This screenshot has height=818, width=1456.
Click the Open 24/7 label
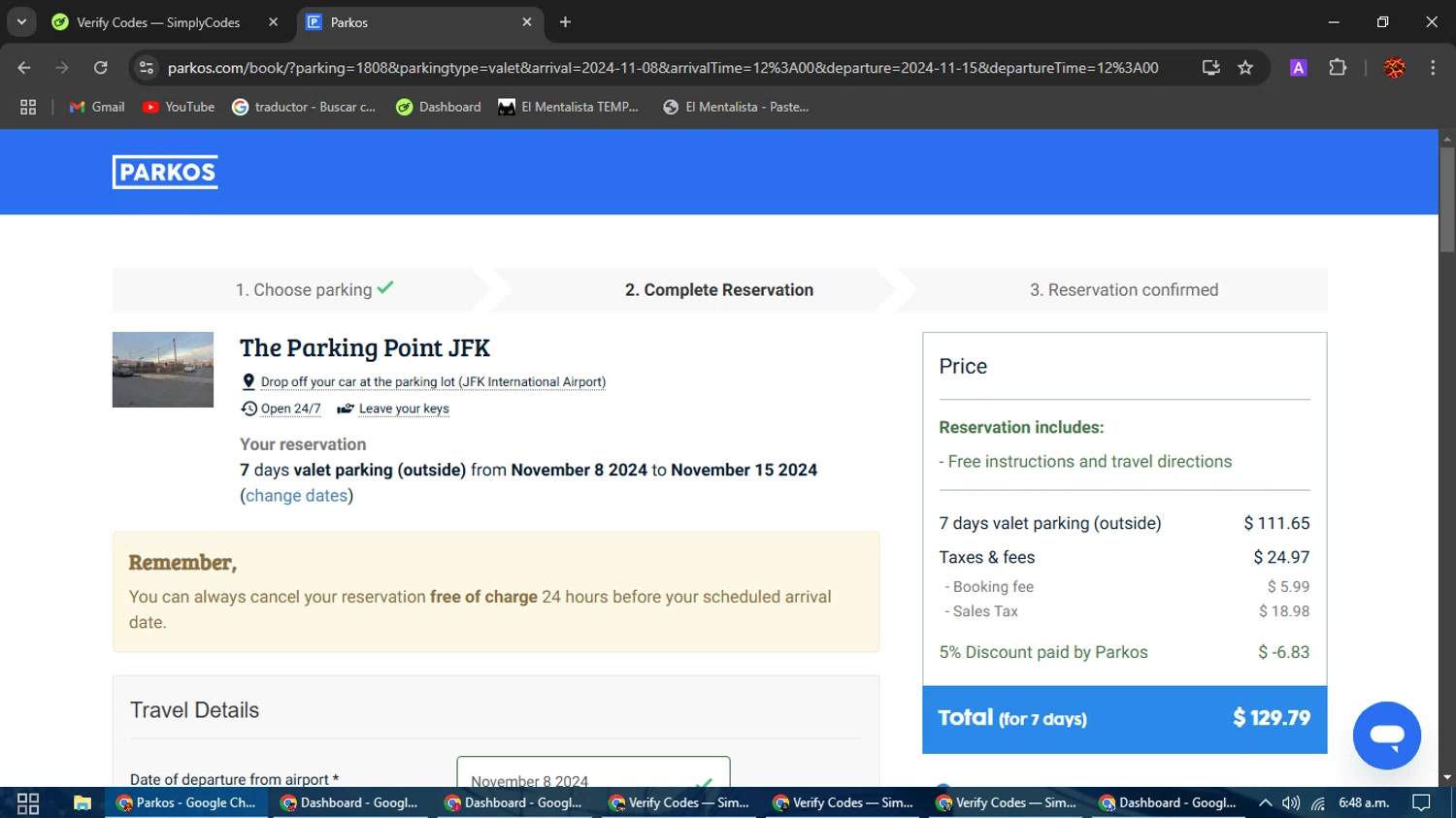(x=291, y=409)
